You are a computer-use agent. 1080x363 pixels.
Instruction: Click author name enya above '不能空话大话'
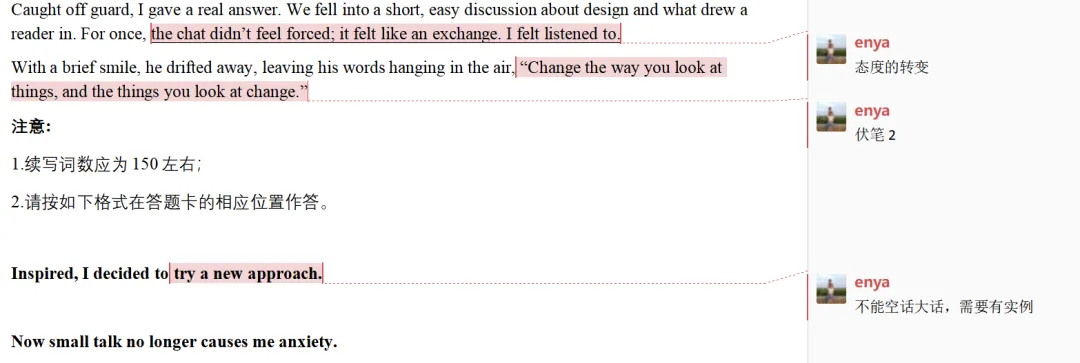click(871, 282)
